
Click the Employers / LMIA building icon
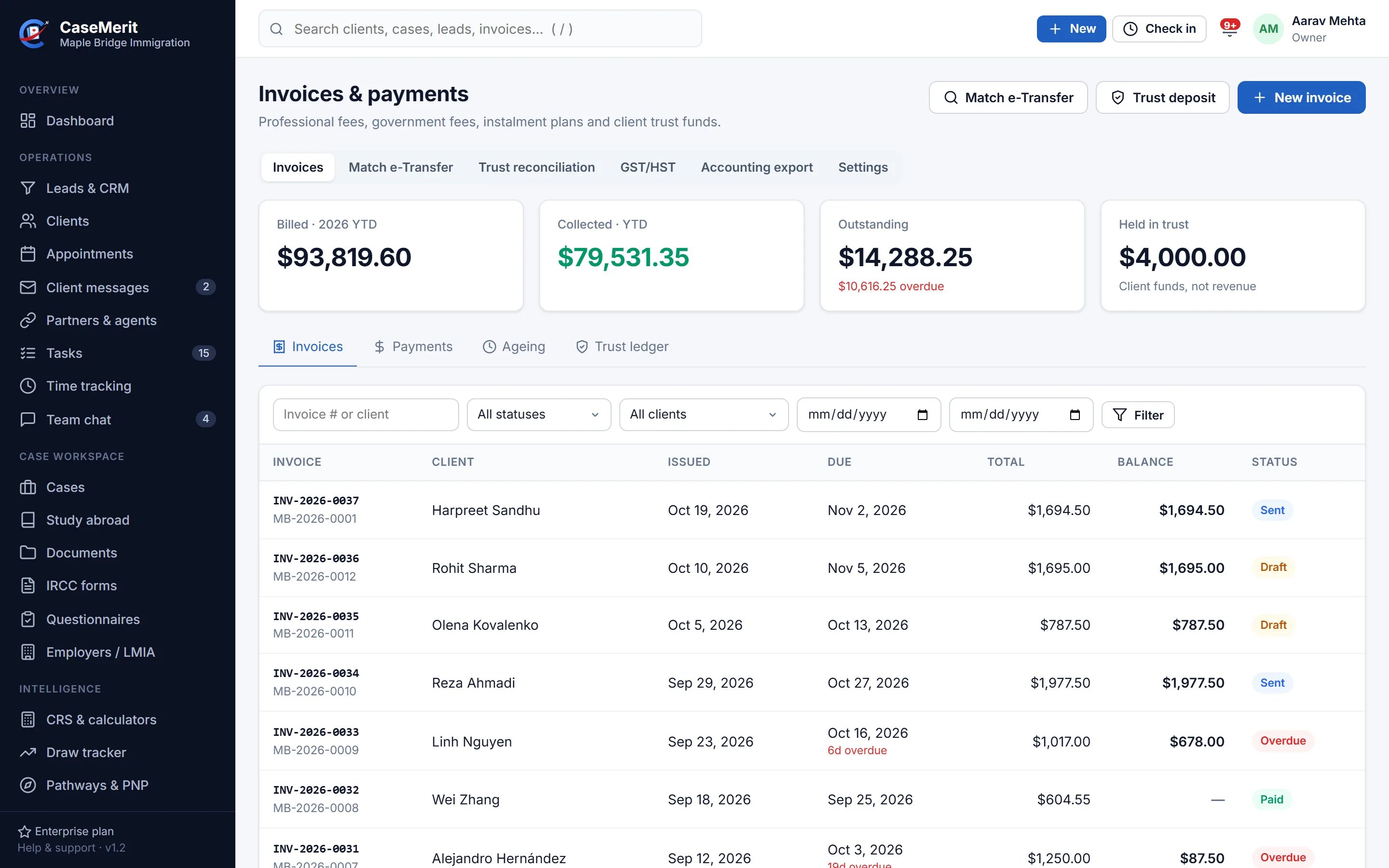[27, 651]
